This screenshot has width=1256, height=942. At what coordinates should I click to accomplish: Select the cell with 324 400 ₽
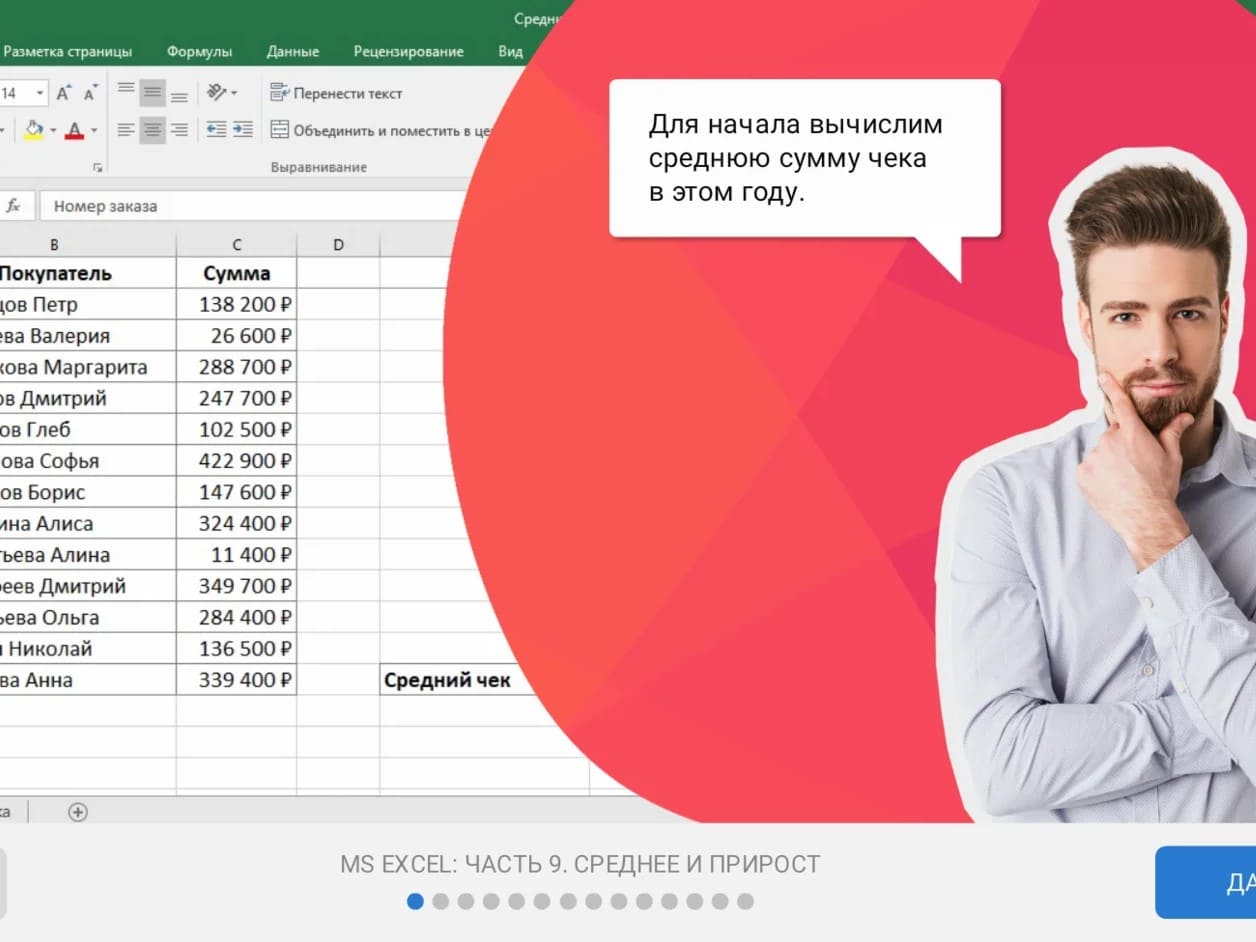point(237,523)
